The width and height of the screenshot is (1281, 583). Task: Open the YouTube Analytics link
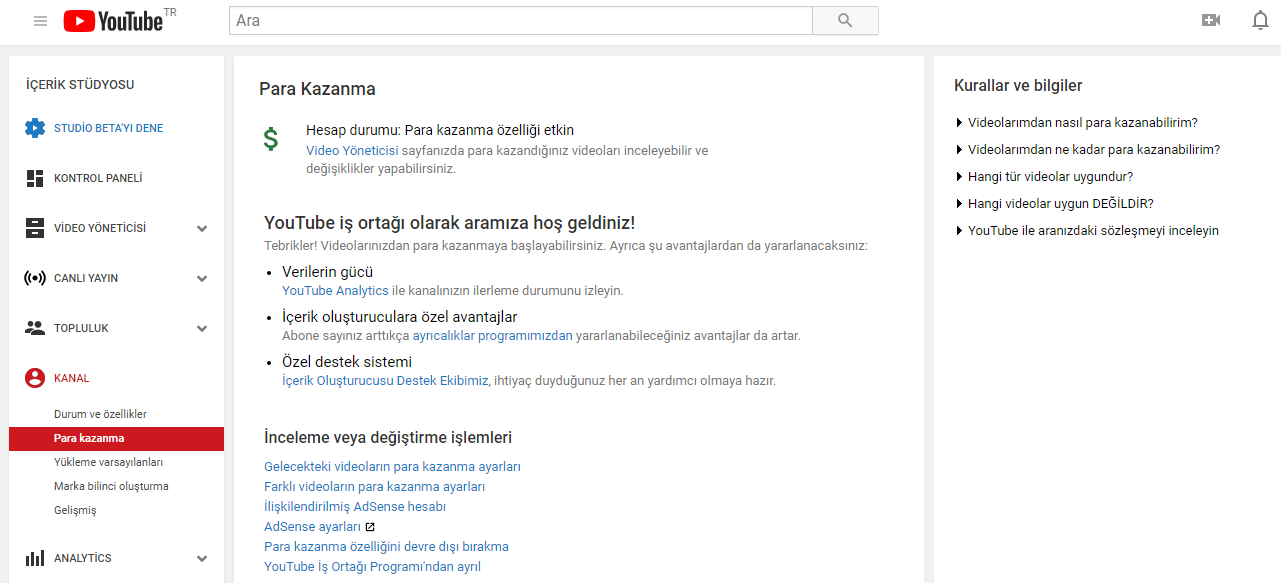click(335, 291)
